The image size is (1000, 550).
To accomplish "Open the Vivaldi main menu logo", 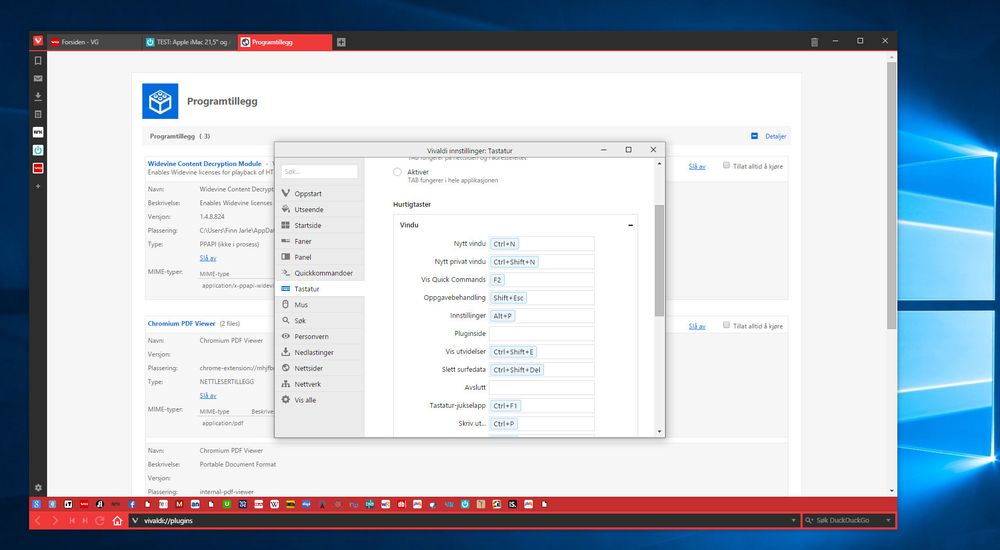I will 38,41.
